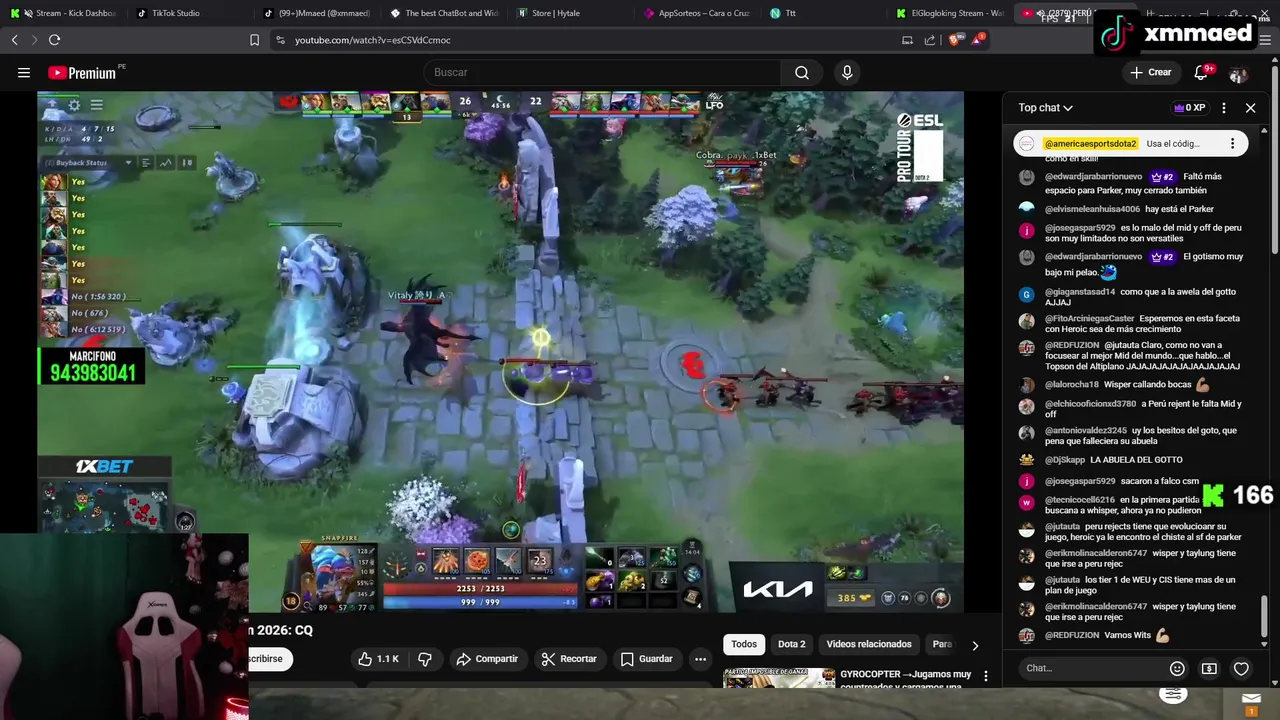Image resolution: width=1280 pixels, height=720 pixels.
Task: Dislike the video with thumbs down
Action: click(424, 659)
